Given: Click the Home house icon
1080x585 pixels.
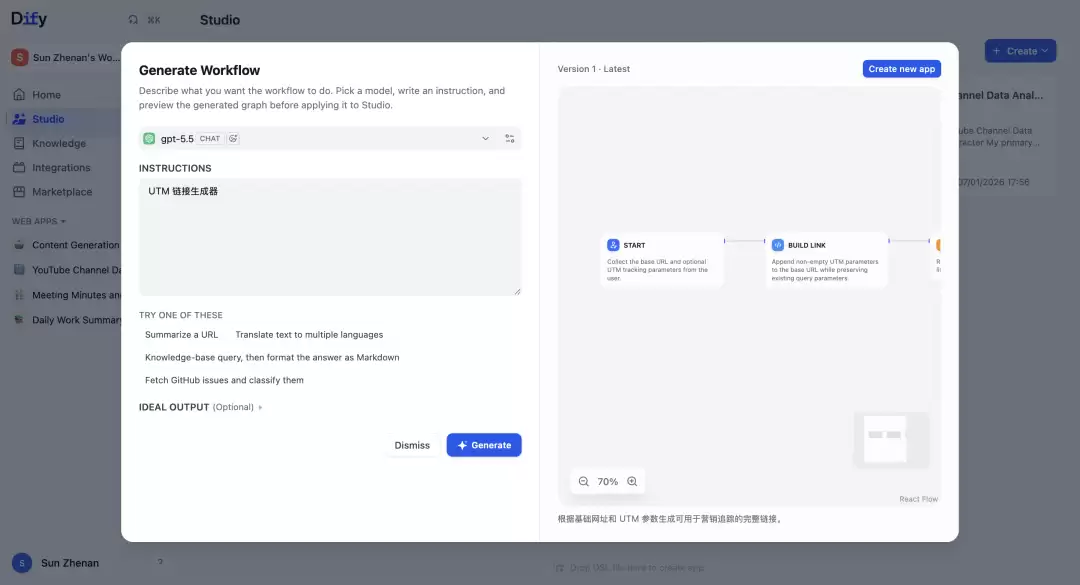Looking at the screenshot, I should [19, 94].
